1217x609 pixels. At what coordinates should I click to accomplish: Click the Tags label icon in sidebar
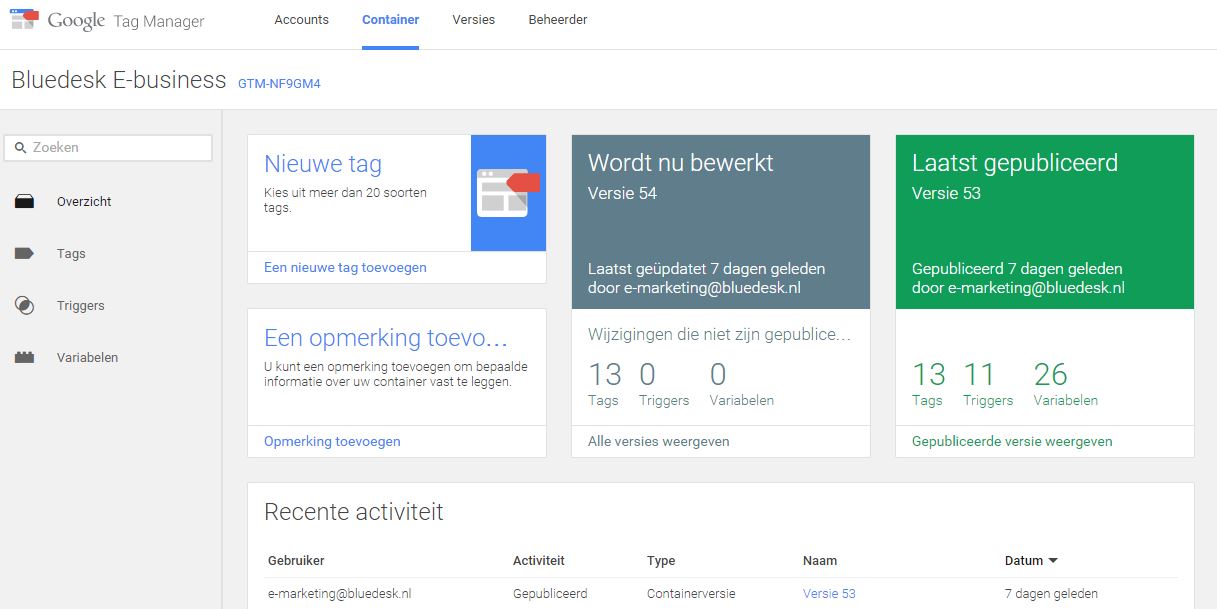tap(24, 254)
